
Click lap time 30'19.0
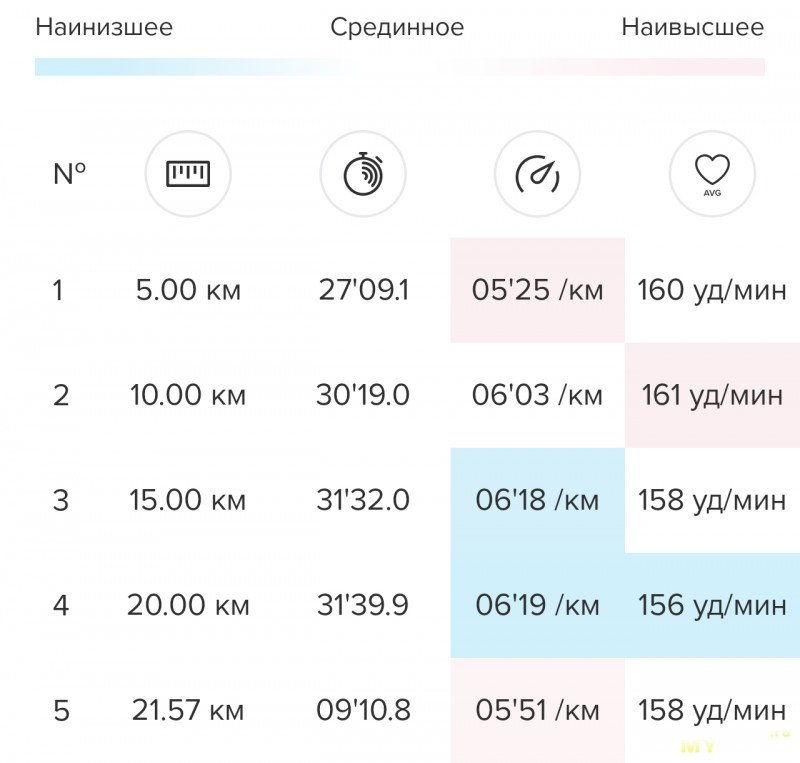[363, 395]
